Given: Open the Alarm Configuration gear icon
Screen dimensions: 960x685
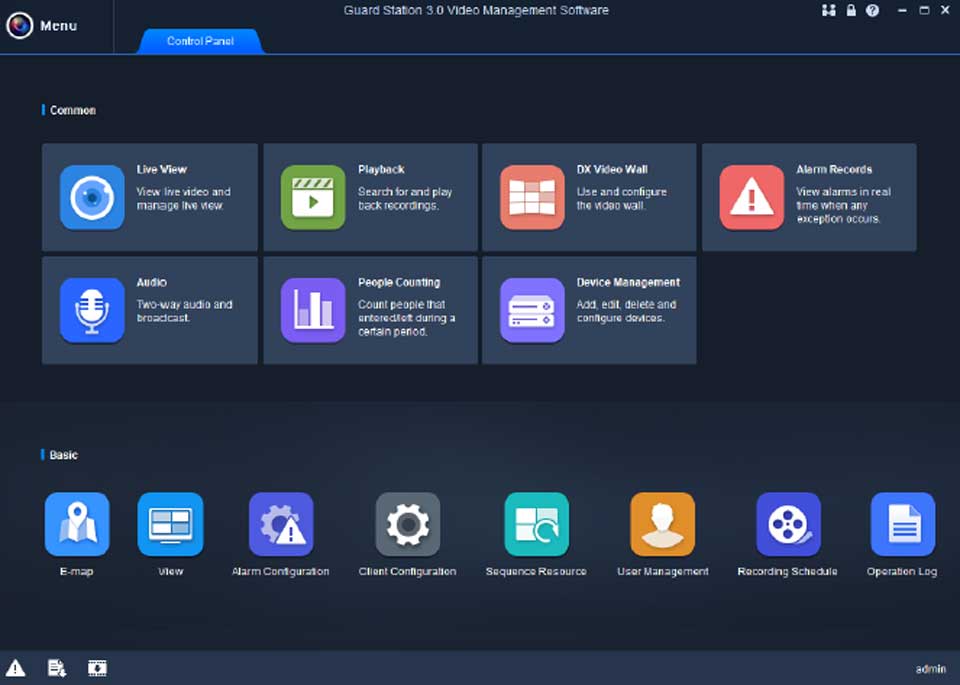Looking at the screenshot, I should coord(281,524).
